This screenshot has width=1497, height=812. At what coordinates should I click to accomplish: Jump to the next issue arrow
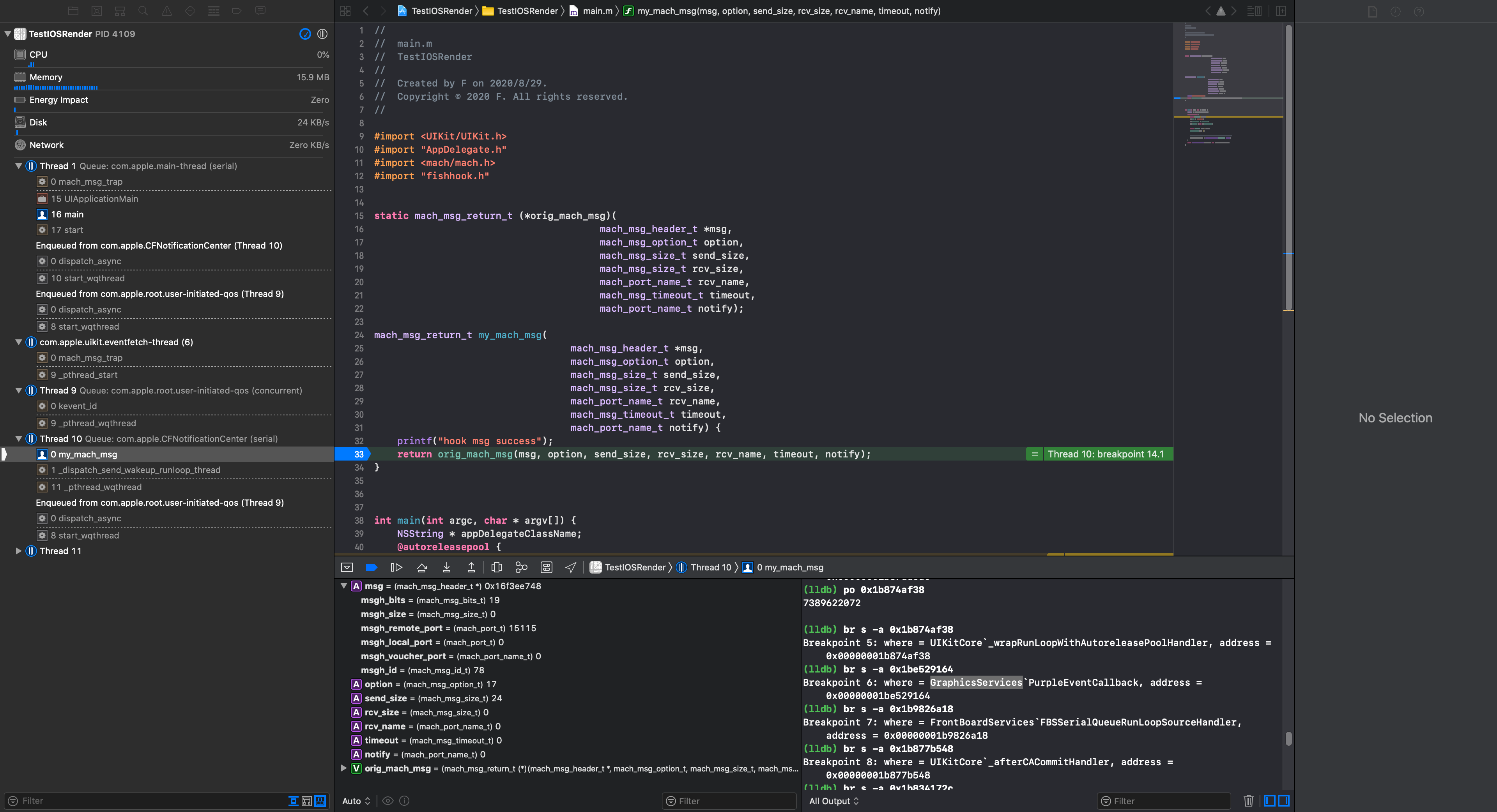[x=1234, y=11]
